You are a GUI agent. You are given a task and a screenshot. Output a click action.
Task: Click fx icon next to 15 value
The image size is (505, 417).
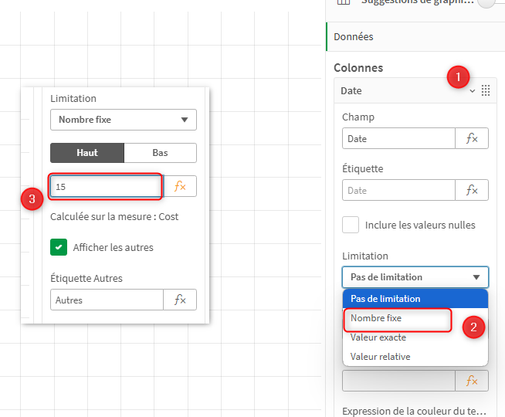tap(180, 186)
